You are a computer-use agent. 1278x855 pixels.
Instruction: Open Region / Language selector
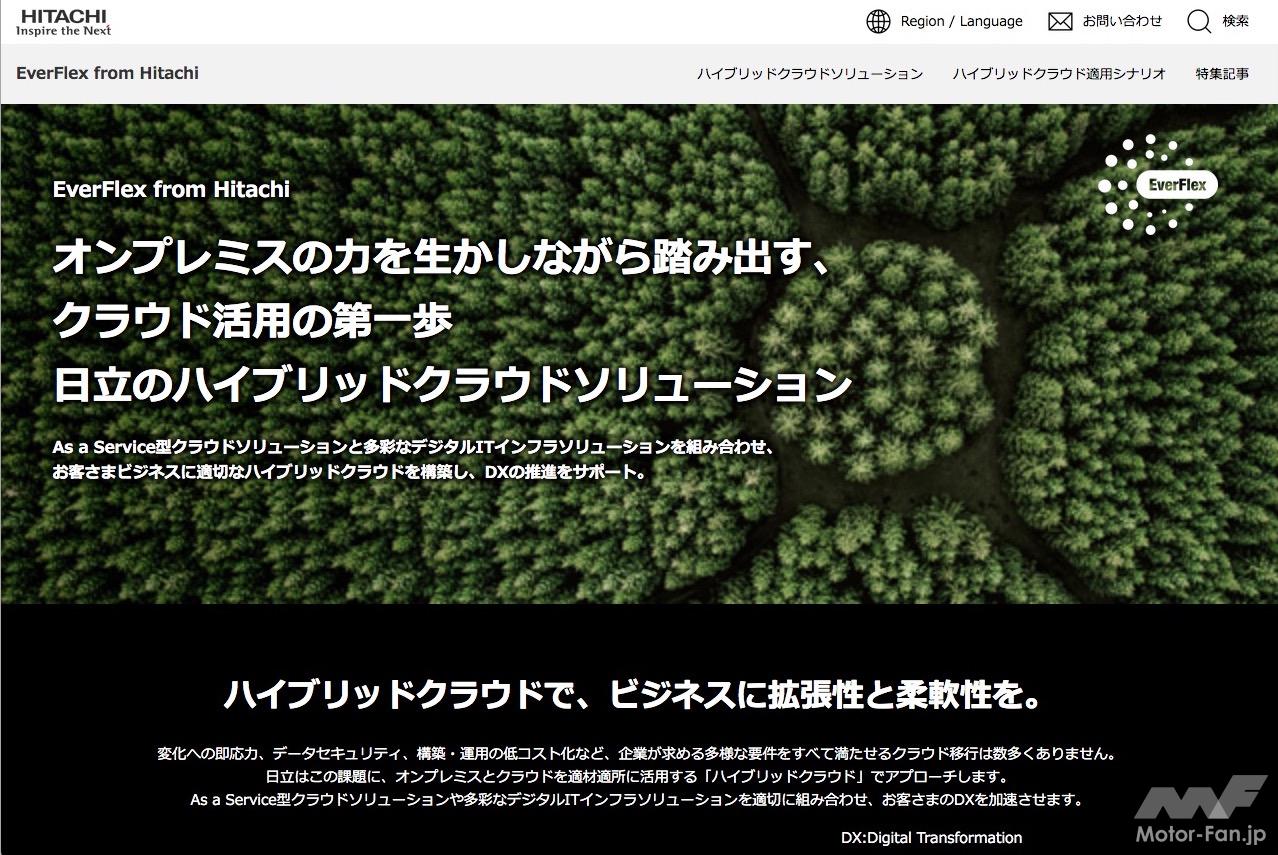(961, 21)
